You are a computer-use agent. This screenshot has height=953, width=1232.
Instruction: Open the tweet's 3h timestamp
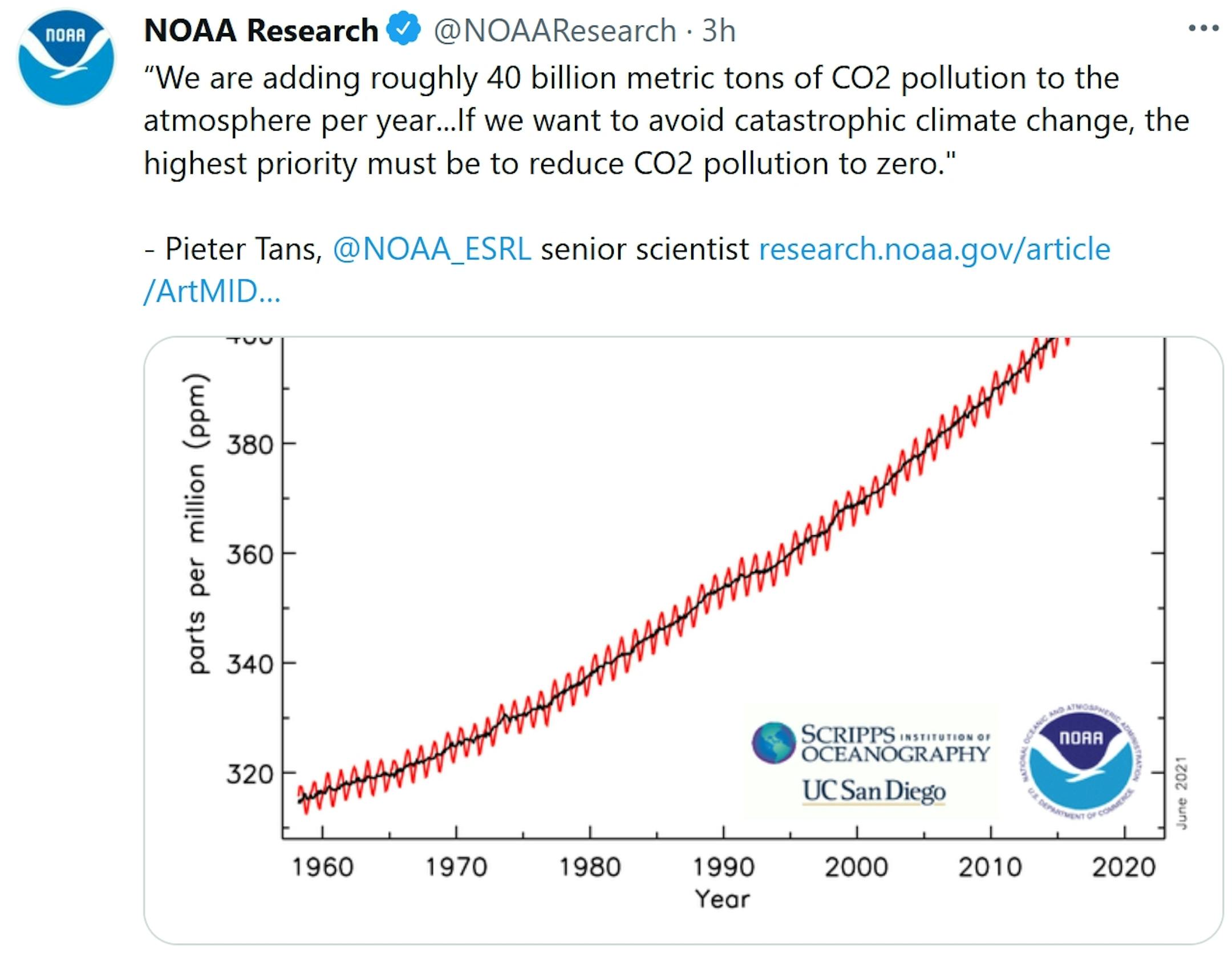[x=719, y=30]
